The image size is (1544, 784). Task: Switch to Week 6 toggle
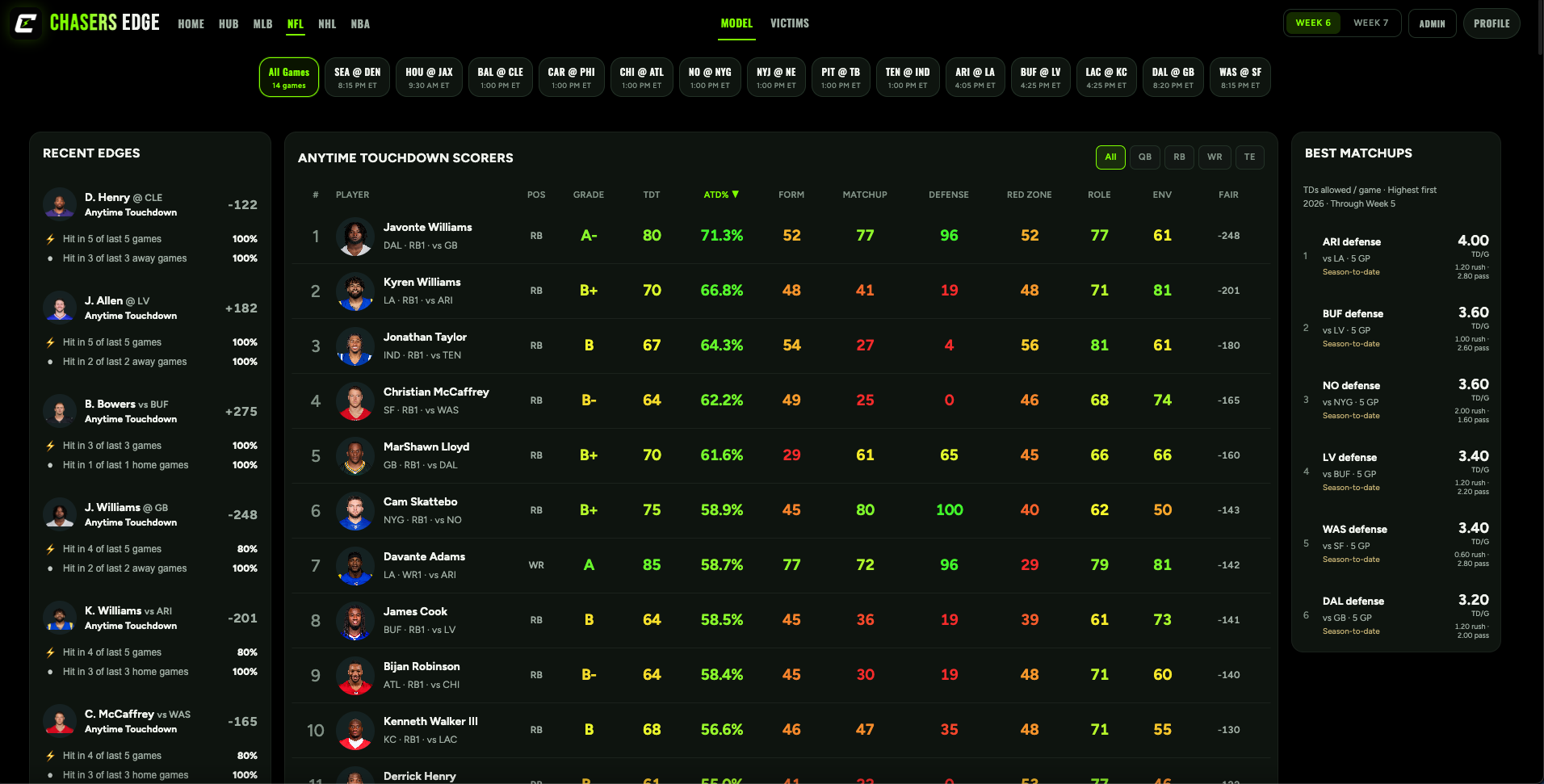[1313, 23]
